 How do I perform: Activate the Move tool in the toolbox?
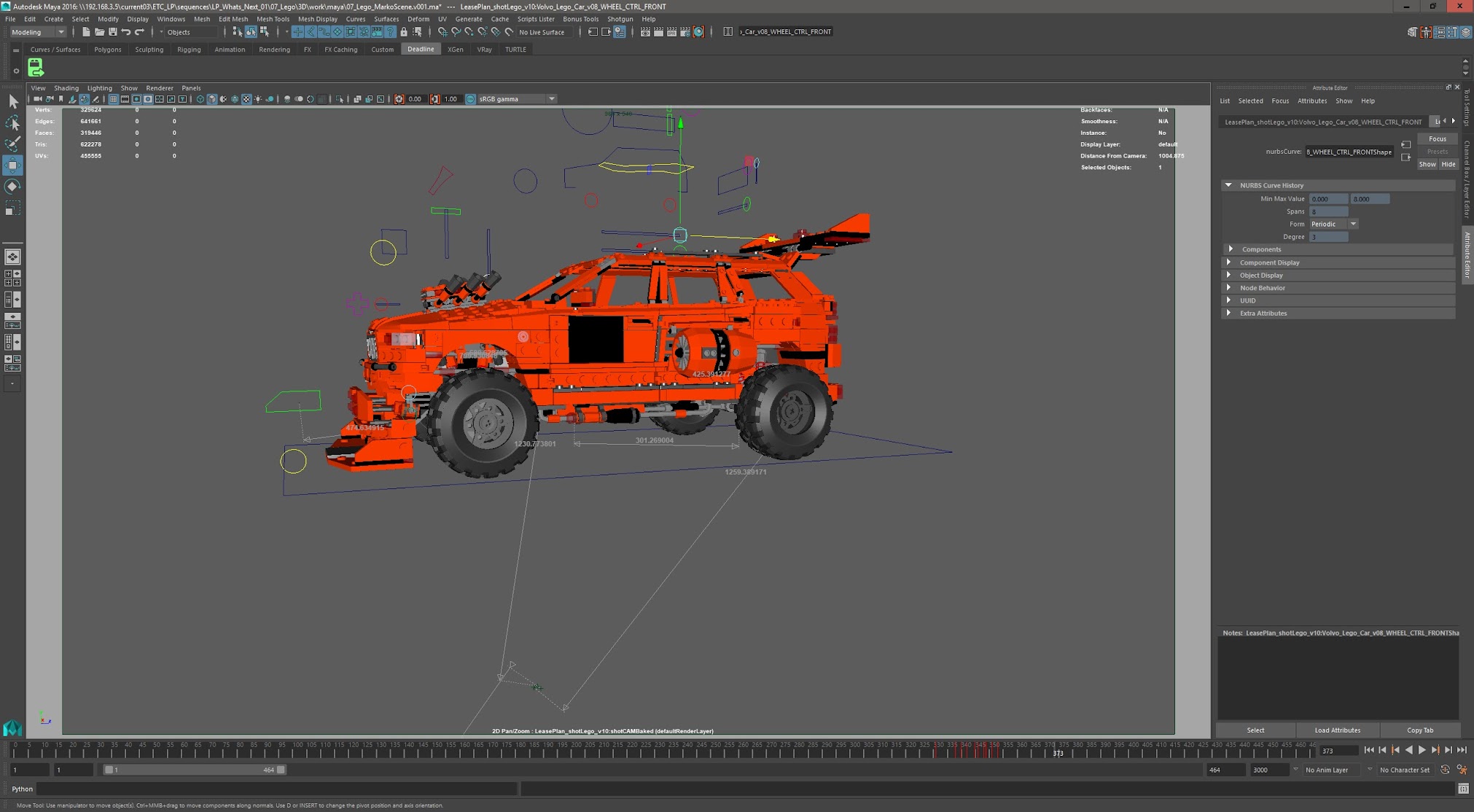click(x=12, y=165)
